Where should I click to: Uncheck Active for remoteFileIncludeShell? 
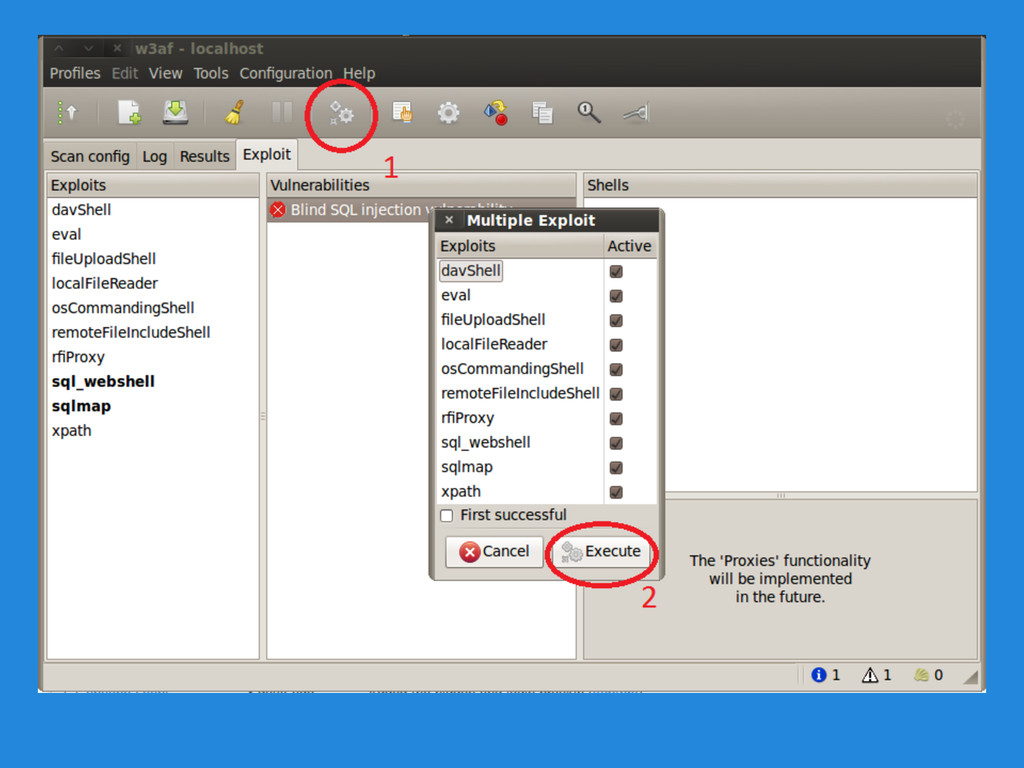click(616, 394)
